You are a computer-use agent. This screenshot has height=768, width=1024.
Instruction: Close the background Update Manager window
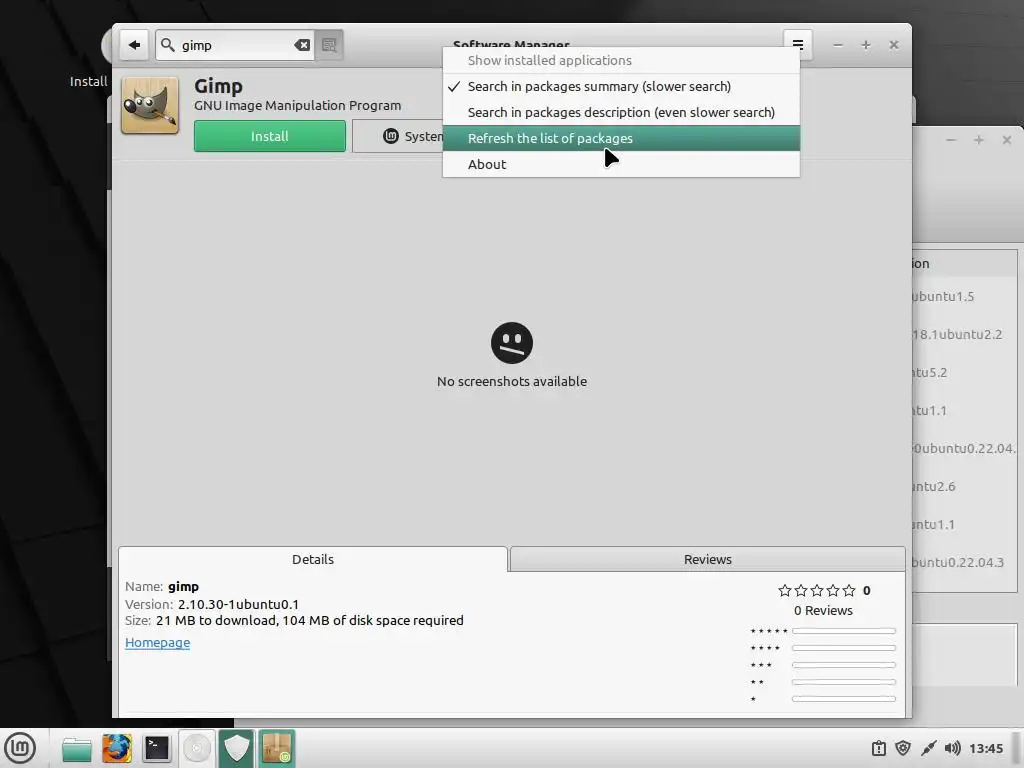coord(1007,140)
